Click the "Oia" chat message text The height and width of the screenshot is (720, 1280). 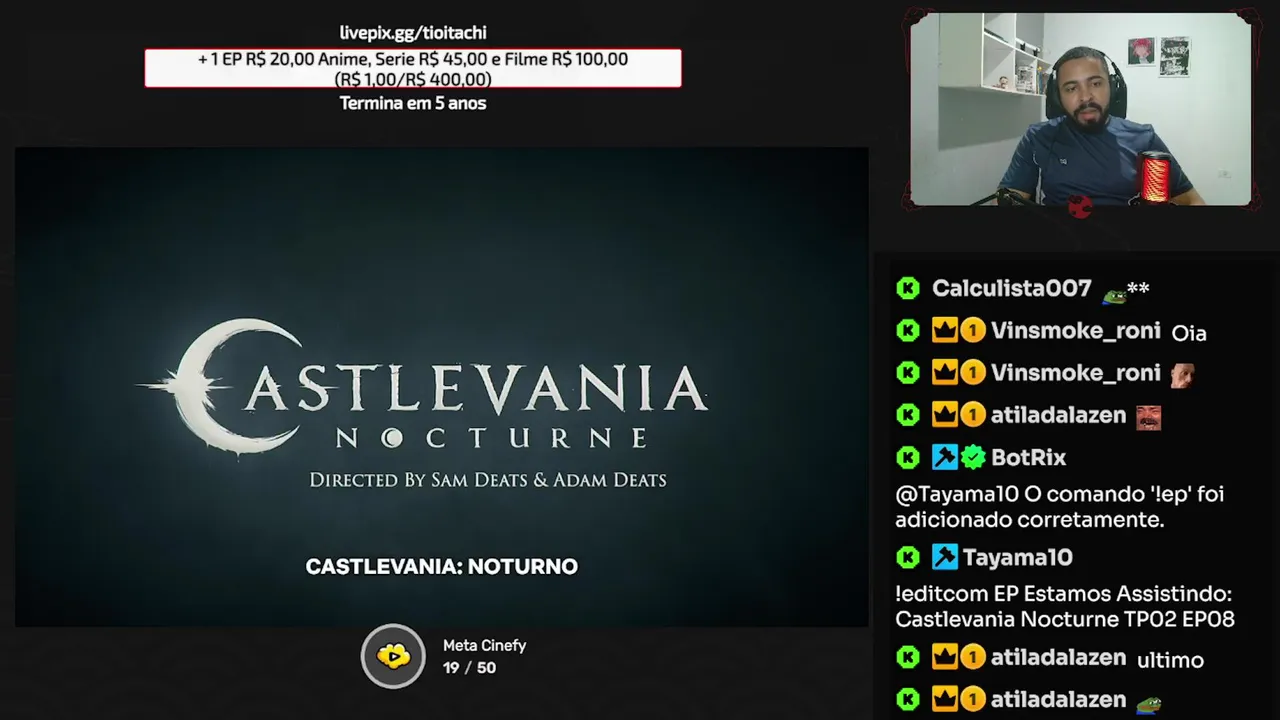click(1189, 333)
